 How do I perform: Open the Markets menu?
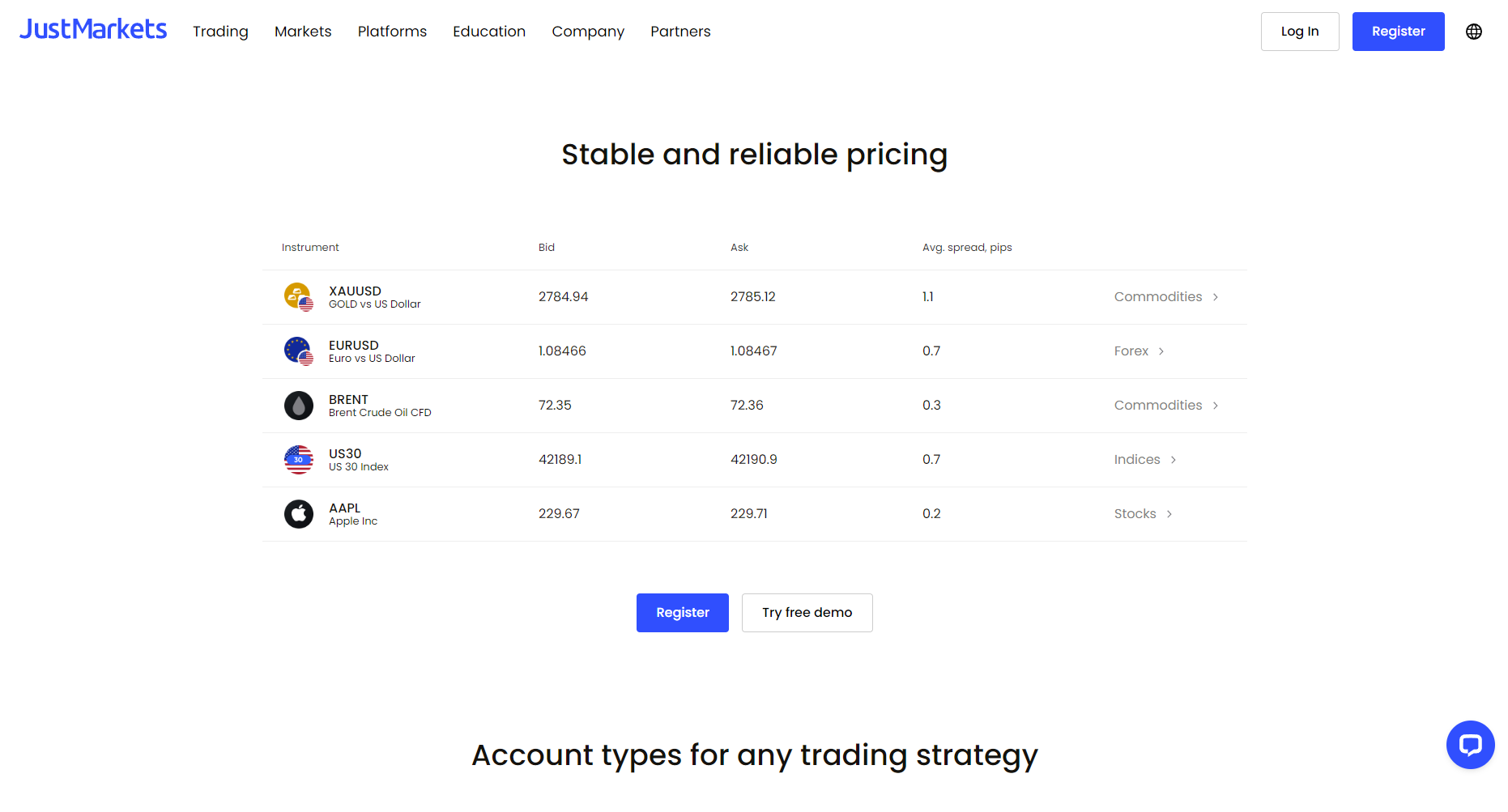tap(303, 32)
